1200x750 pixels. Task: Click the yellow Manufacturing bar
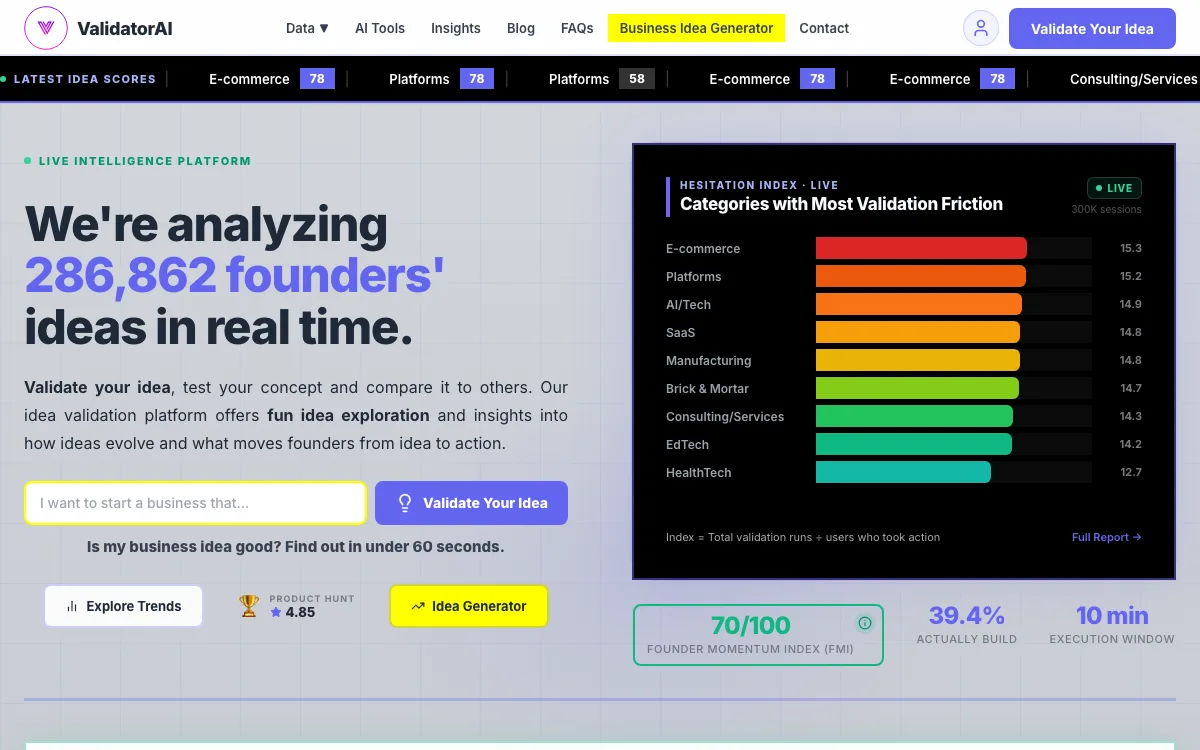(918, 360)
